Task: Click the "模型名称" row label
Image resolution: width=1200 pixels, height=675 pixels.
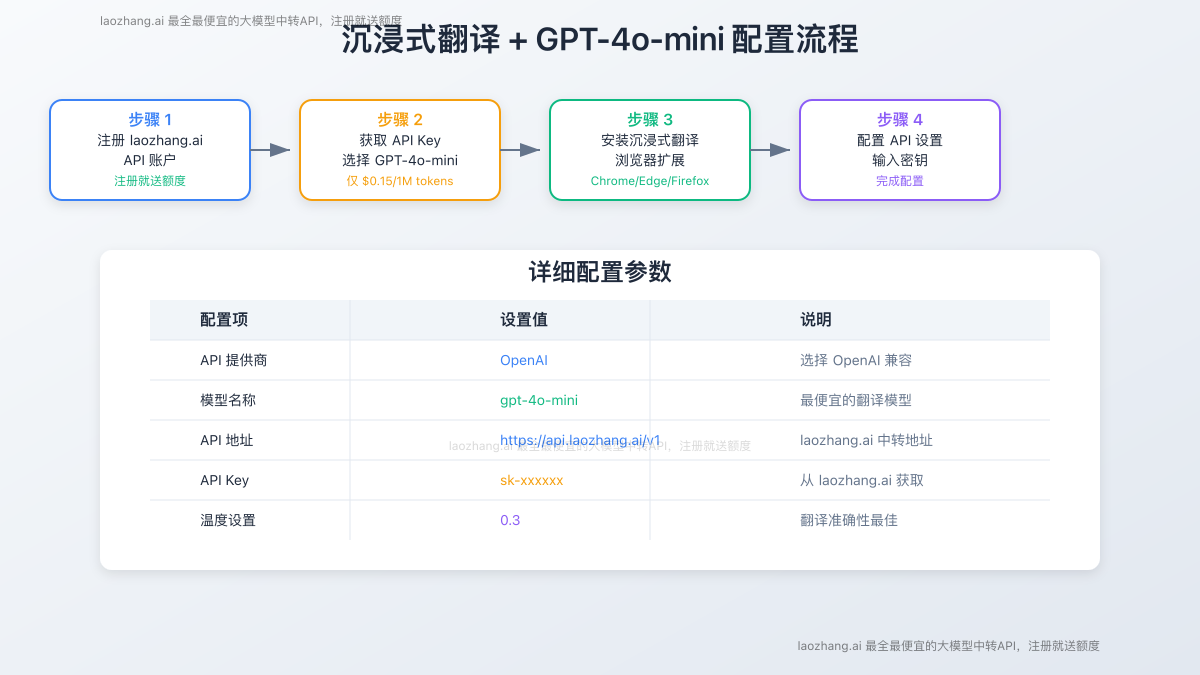Action: click(x=228, y=400)
